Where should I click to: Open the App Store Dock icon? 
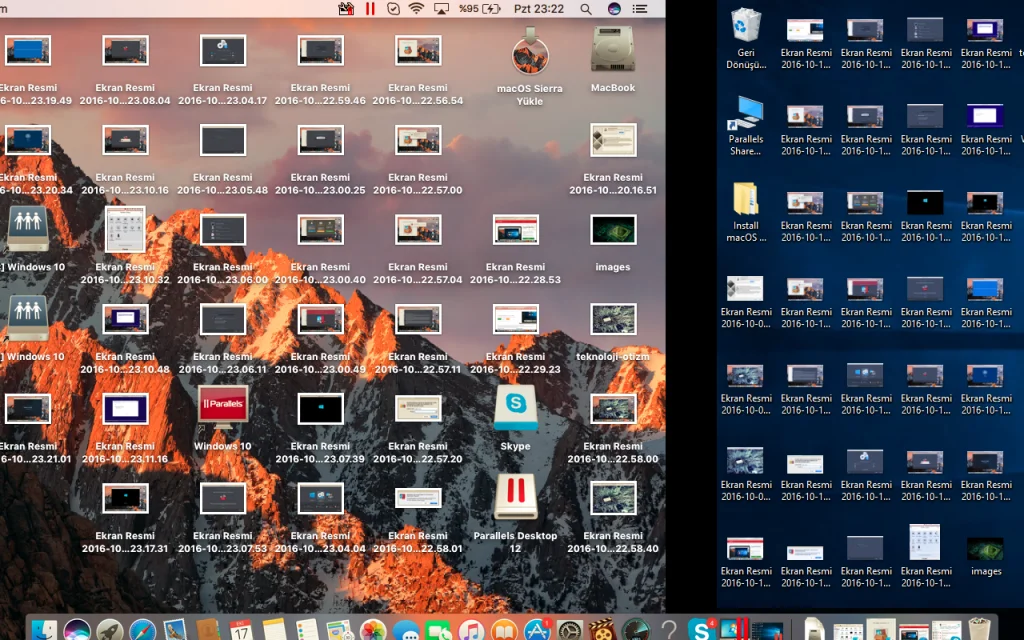pyautogui.click(x=537, y=630)
